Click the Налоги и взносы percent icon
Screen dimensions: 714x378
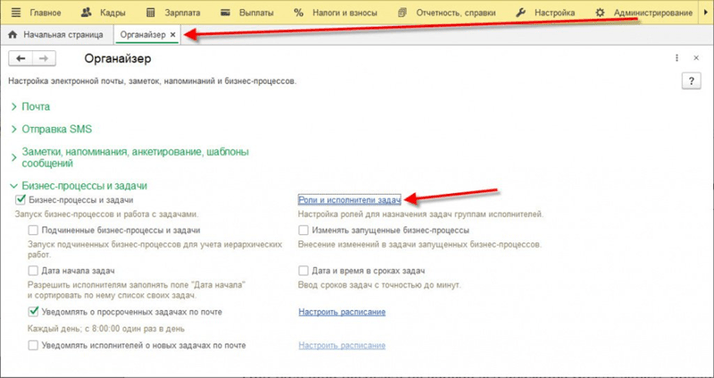click(x=298, y=12)
